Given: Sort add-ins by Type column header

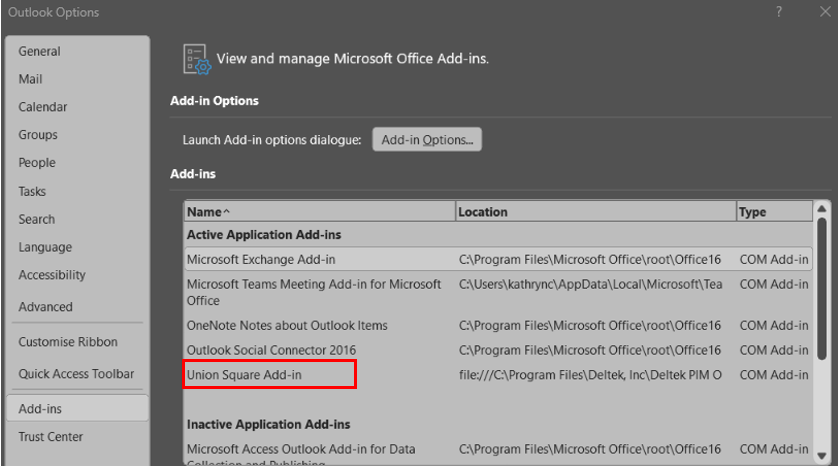Looking at the screenshot, I should click(x=774, y=212).
